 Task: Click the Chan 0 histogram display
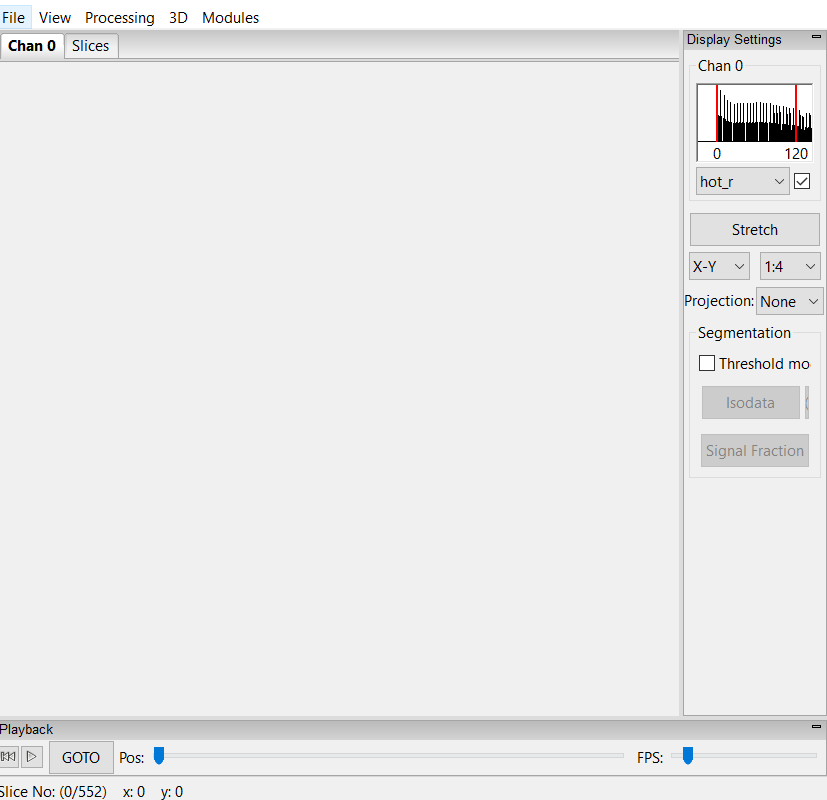[754, 113]
